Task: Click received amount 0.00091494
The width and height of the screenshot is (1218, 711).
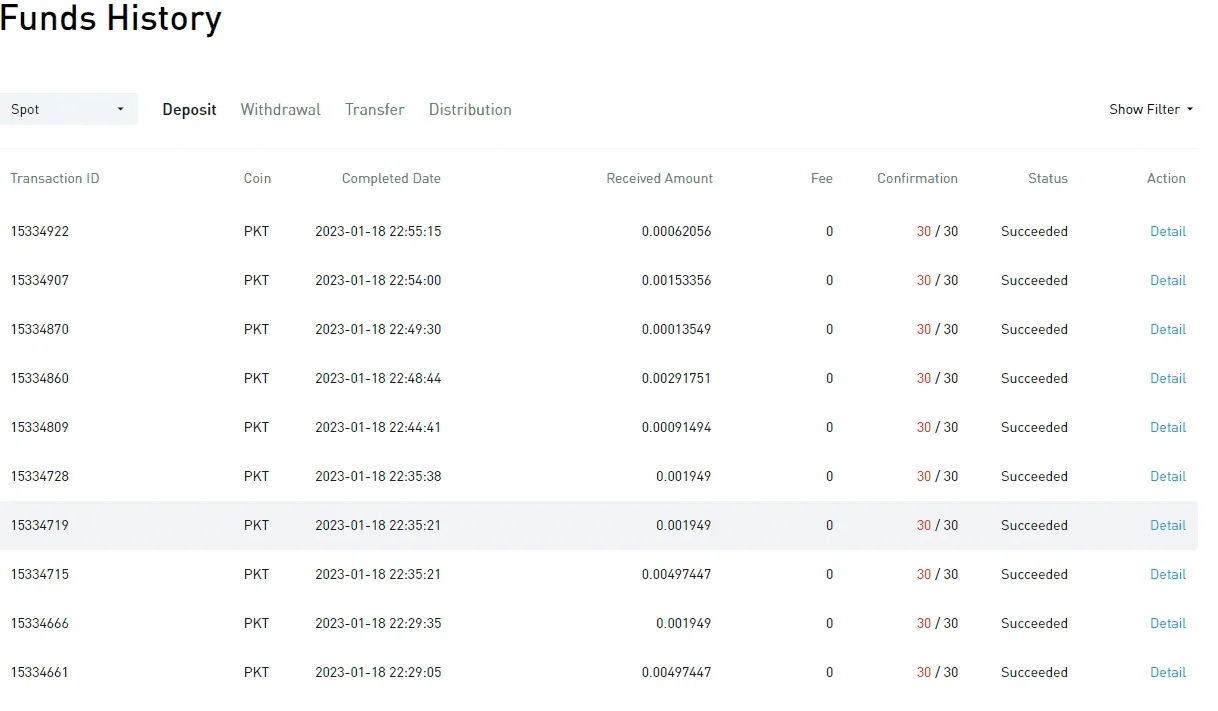Action: [676, 427]
